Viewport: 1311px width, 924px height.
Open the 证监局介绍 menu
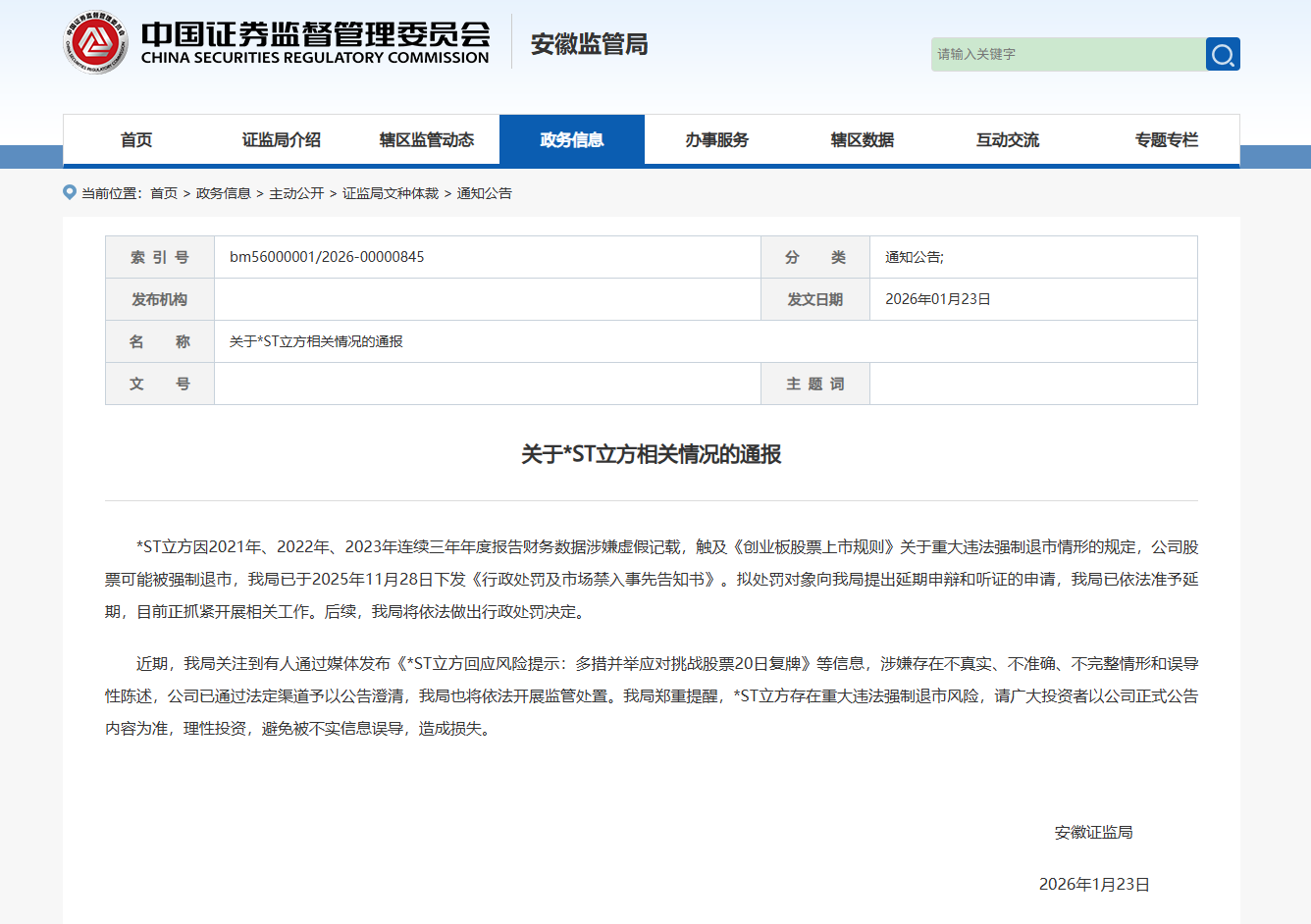pyautogui.click(x=280, y=139)
